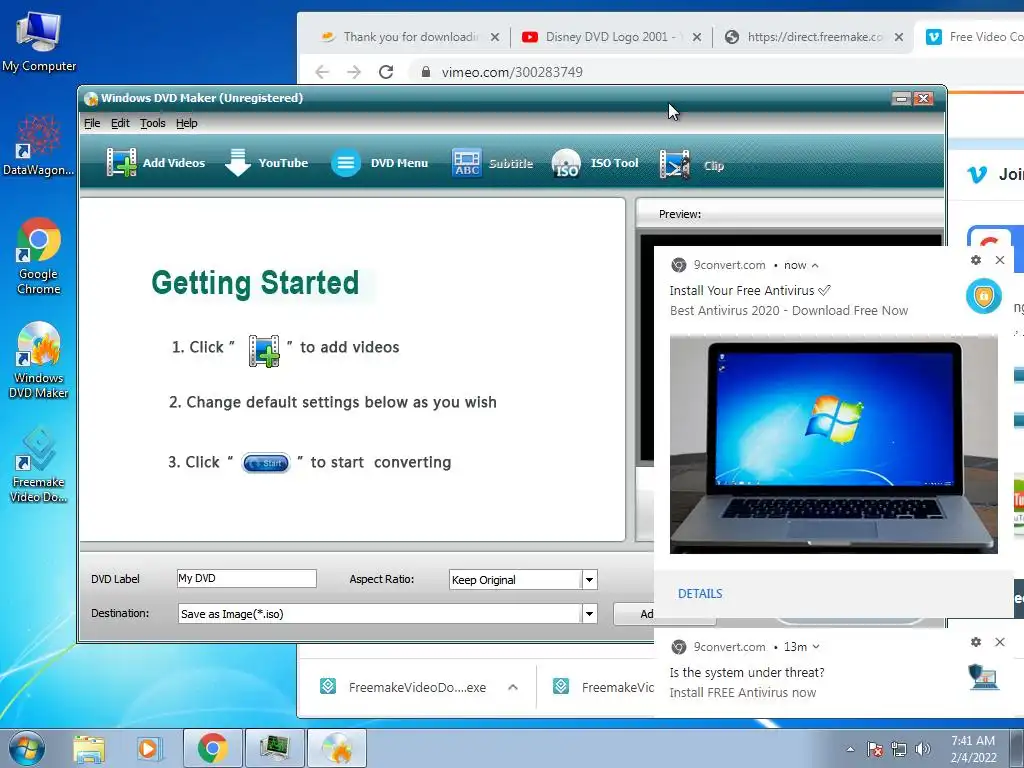The width and height of the screenshot is (1024, 768).
Task: Show hidden tray icons arrow
Action: coord(850,749)
